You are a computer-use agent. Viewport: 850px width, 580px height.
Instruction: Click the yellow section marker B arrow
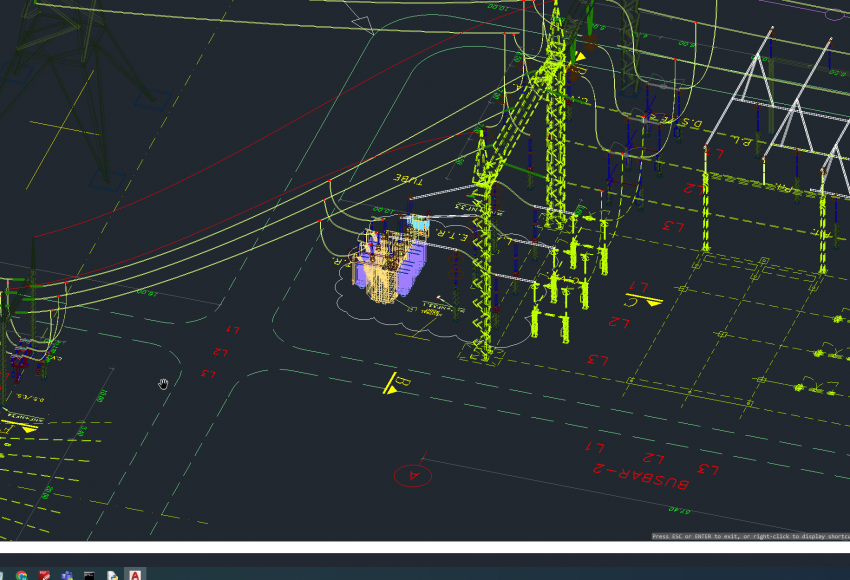click(395, 384)
